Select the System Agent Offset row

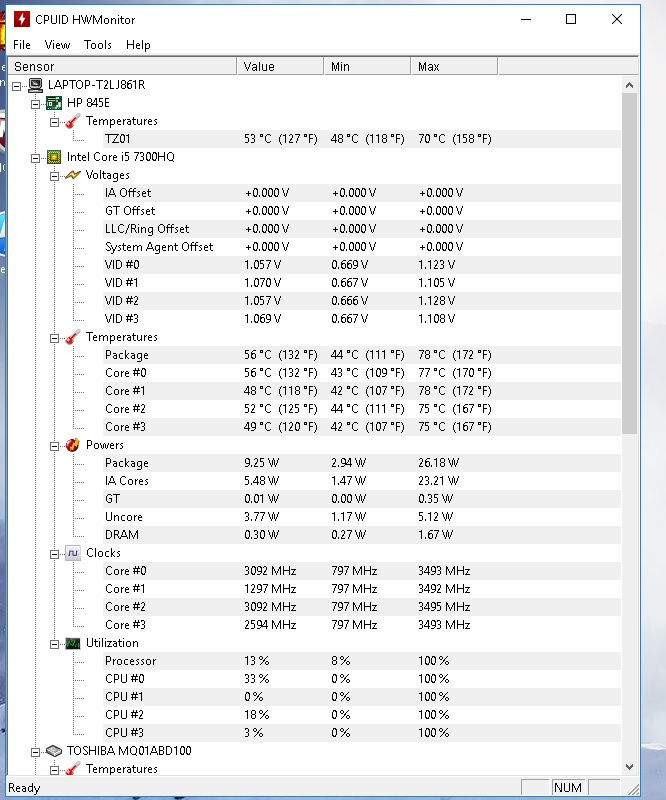coord(362,247)
